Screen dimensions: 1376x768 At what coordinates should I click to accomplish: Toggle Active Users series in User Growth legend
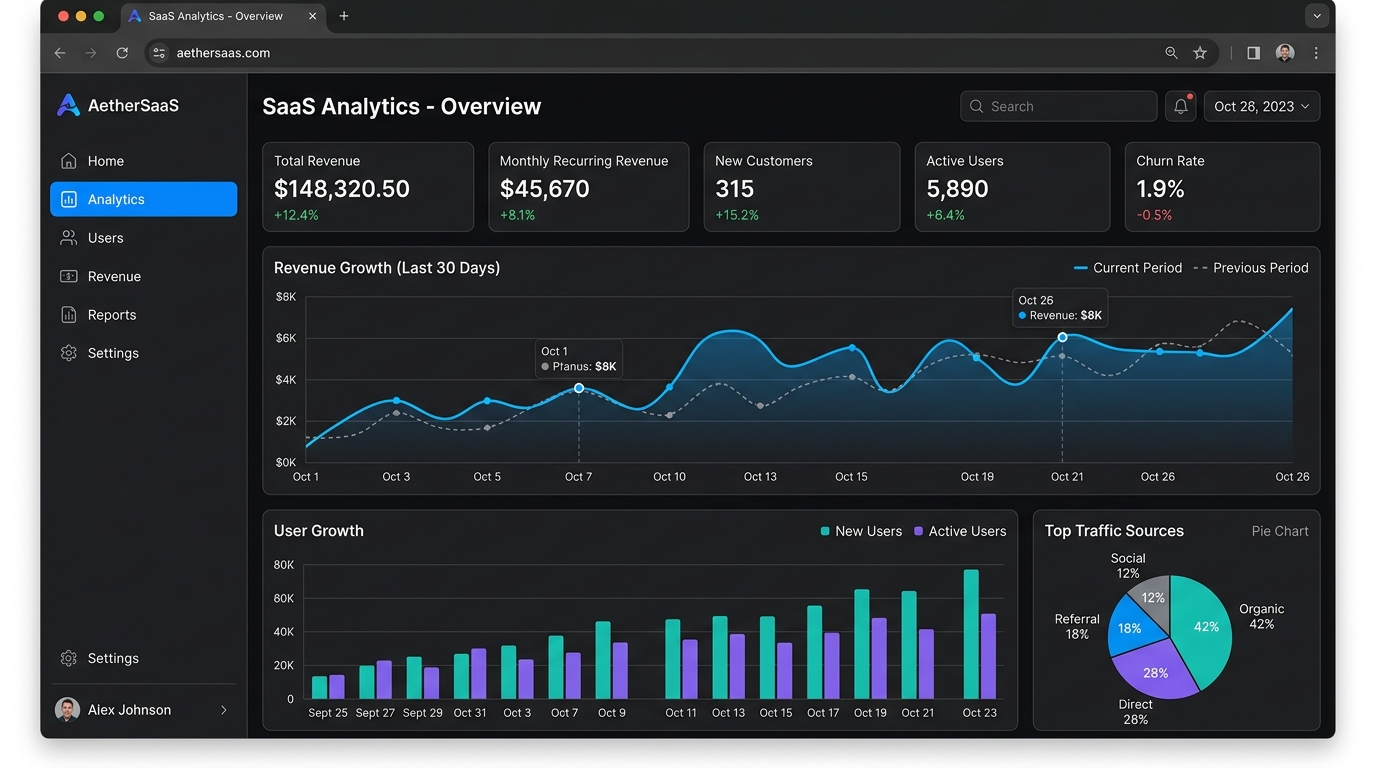click(960, 531)
